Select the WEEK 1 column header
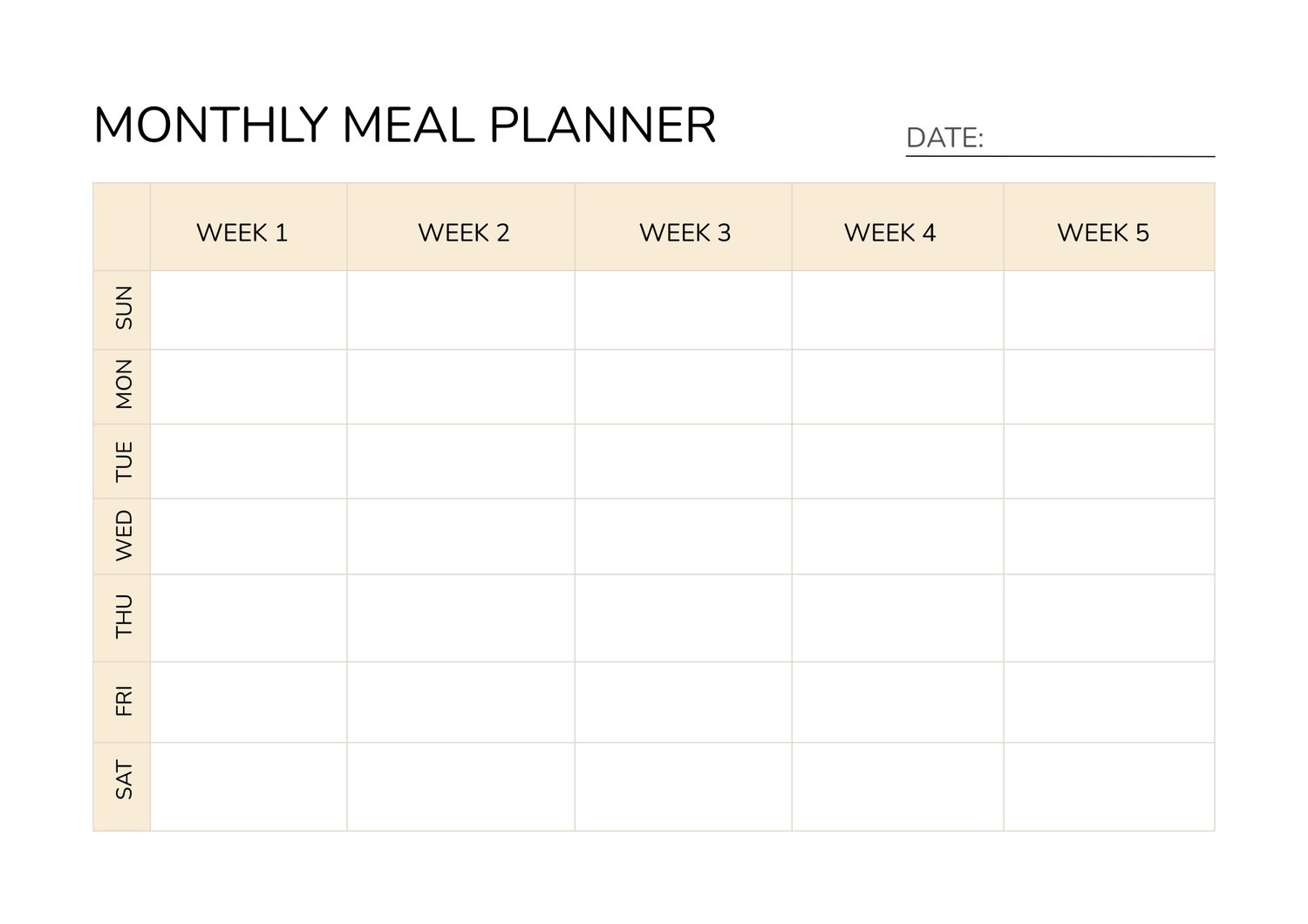The image size is (1308, 924). (x=242, y=233)
